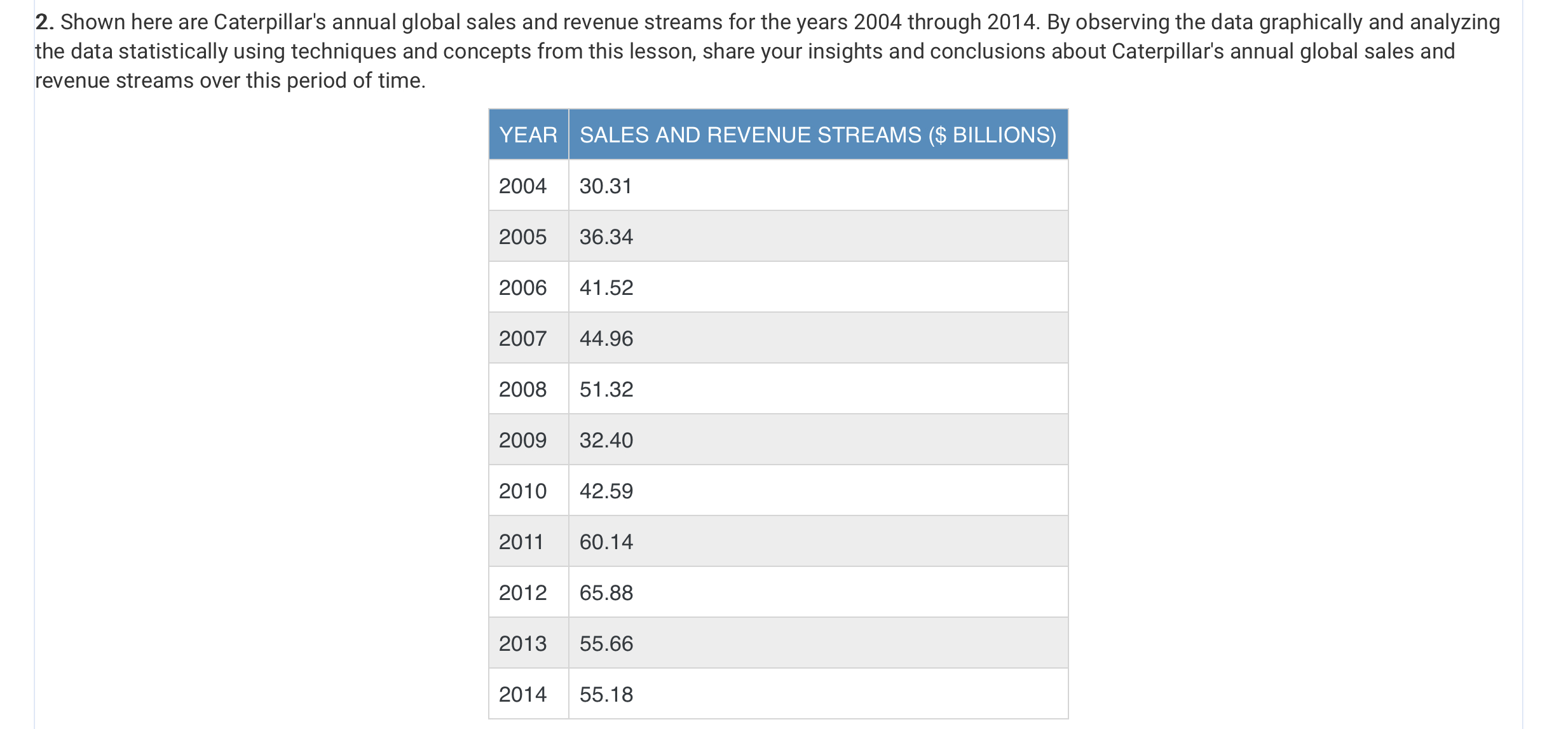Image resolution: width=1568 pixels, height=729 pixels.
Task: Select the 2009 year cell
Action: point(528,439)
